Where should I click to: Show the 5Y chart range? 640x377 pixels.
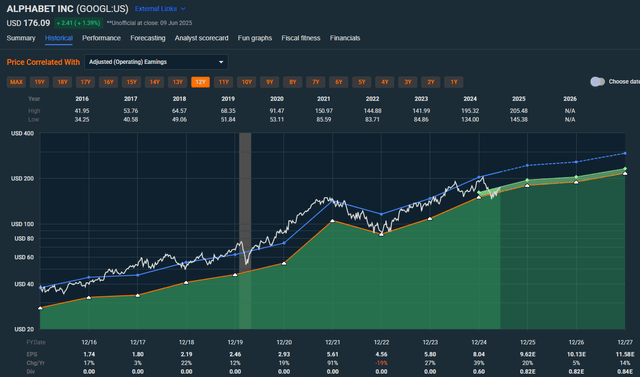(x=362, y=82)
